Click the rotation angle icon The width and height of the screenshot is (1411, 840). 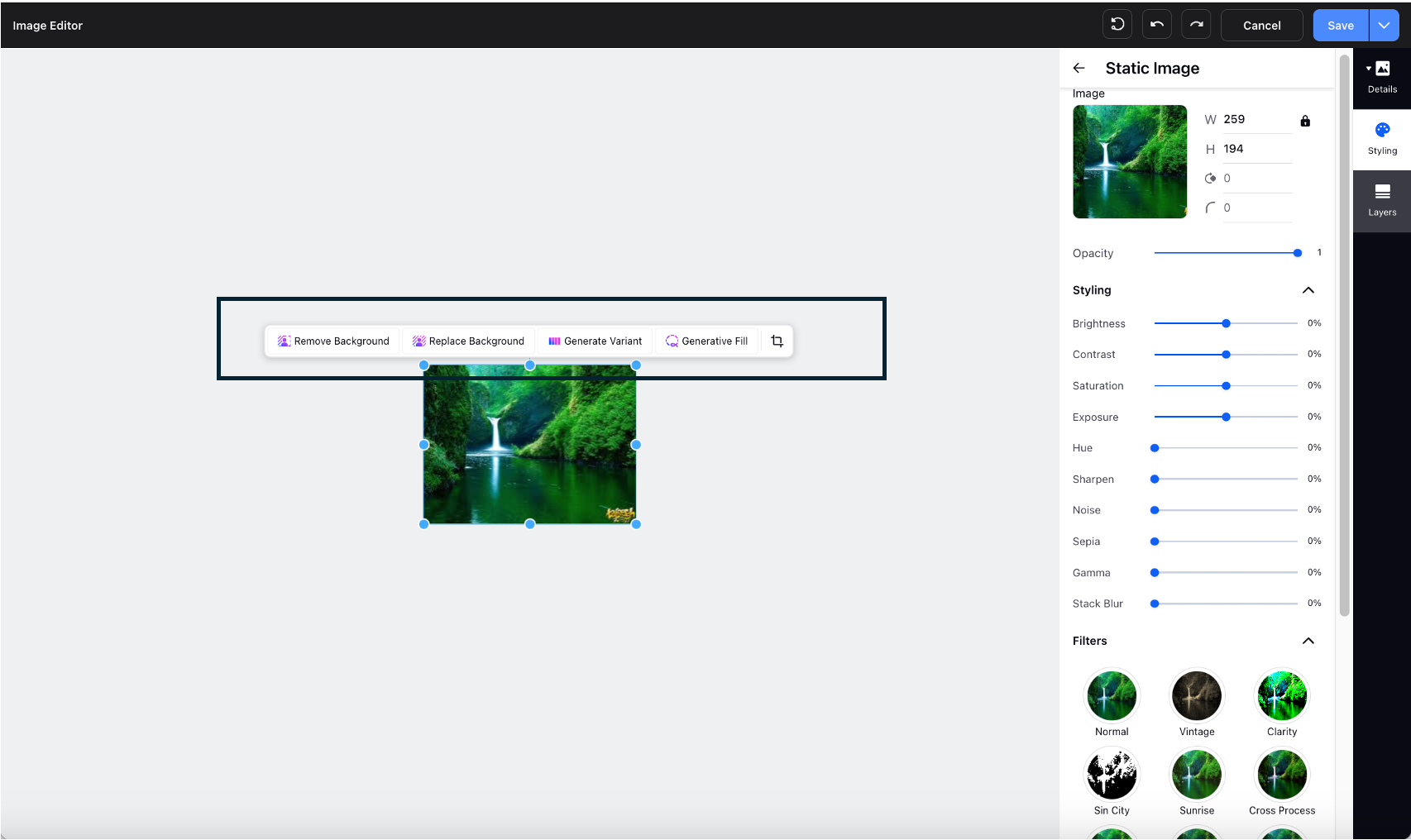pyautogui.click(x=1210, y=179)
